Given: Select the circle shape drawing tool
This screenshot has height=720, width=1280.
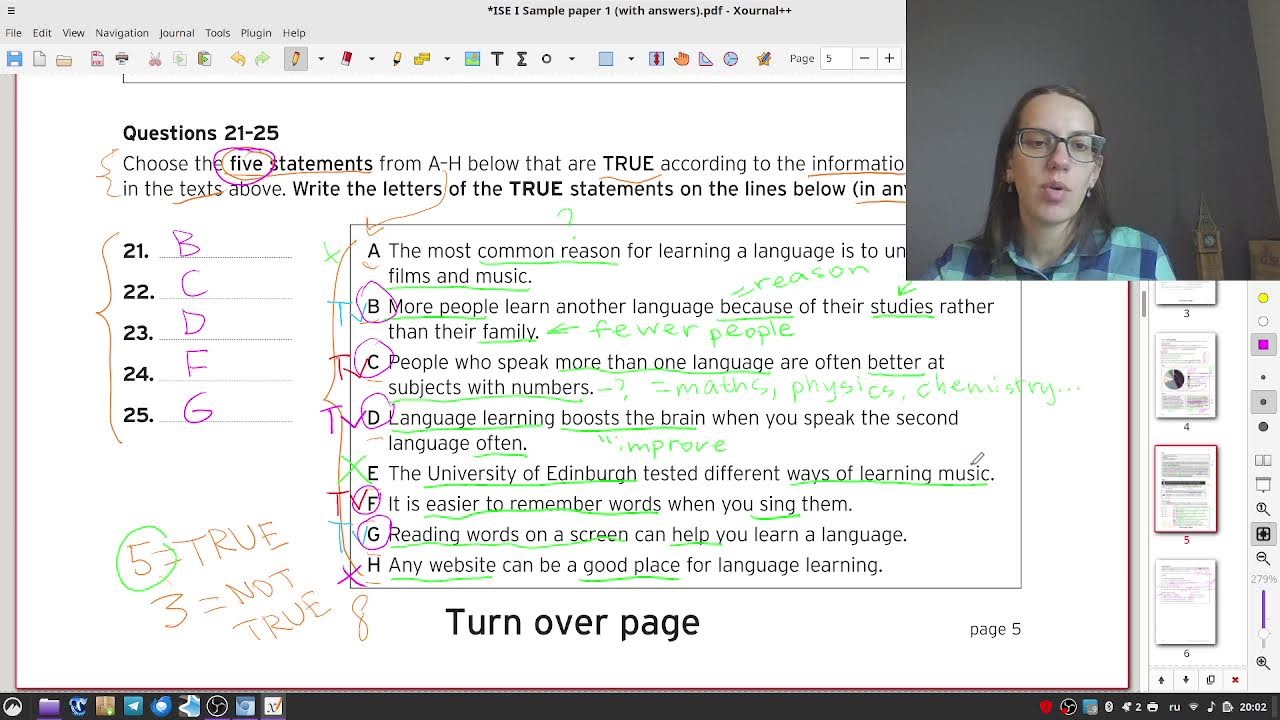Looking at the screenshot, I should (546, 59).
